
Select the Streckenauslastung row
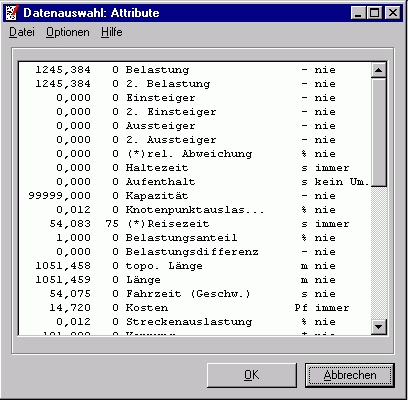pyautogui.click(x=195, y=322)
